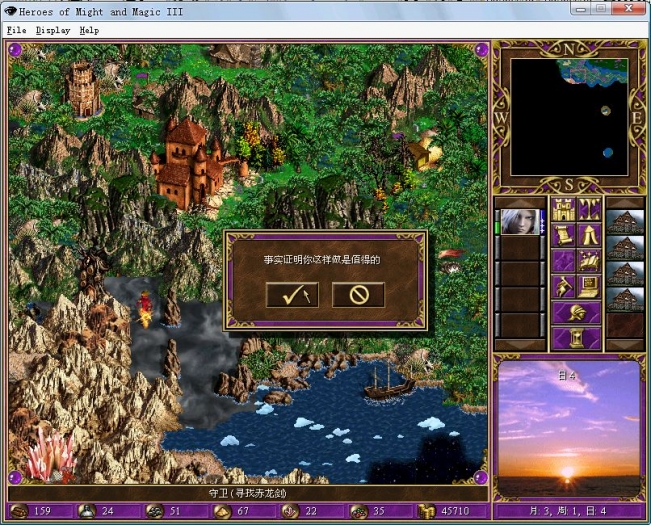Screen dimensions: 651x525
Task: Open the spellbook Cast Spell icon
Action: pyautogui.click(x=589, y=261)
